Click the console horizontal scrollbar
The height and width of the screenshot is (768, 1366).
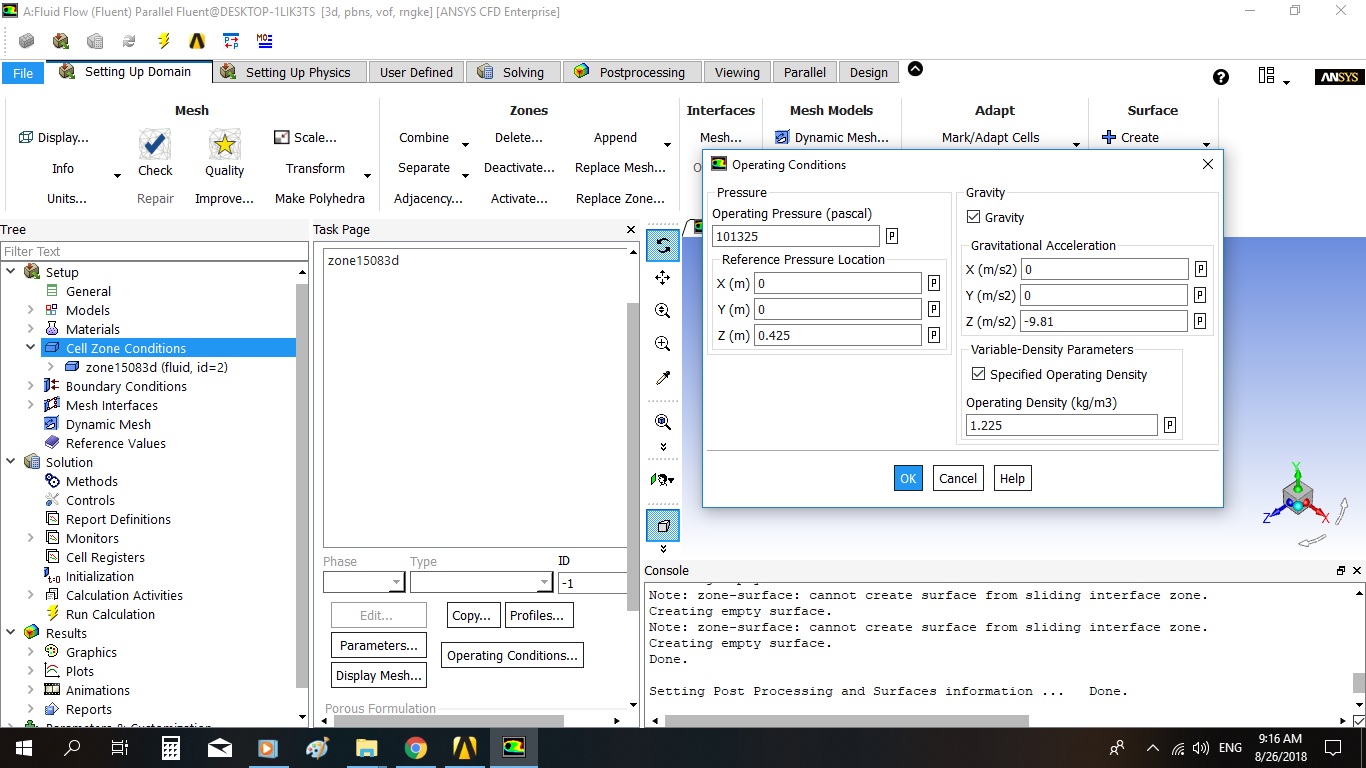pos(846,721)
